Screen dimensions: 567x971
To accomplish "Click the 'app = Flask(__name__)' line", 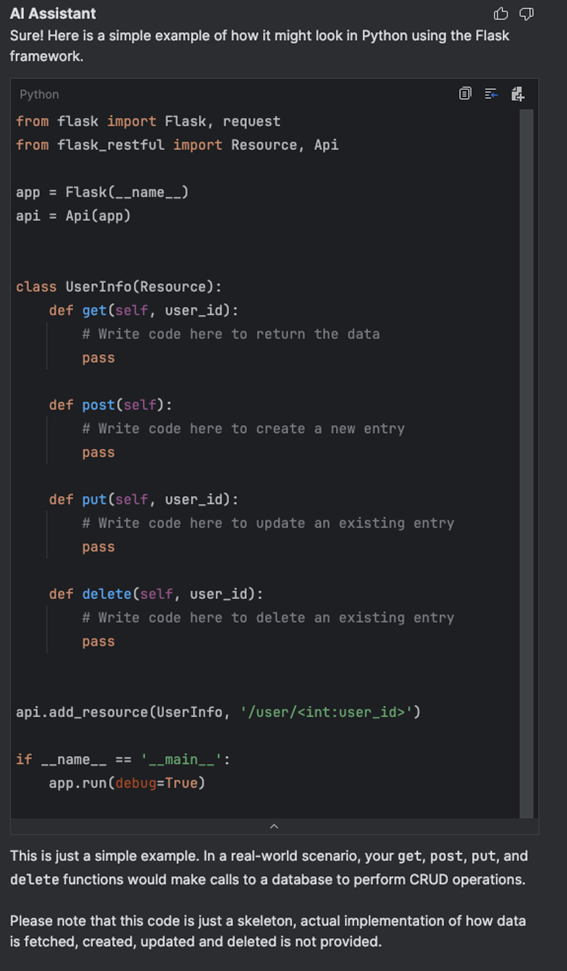I will click(x=103, y=193).
